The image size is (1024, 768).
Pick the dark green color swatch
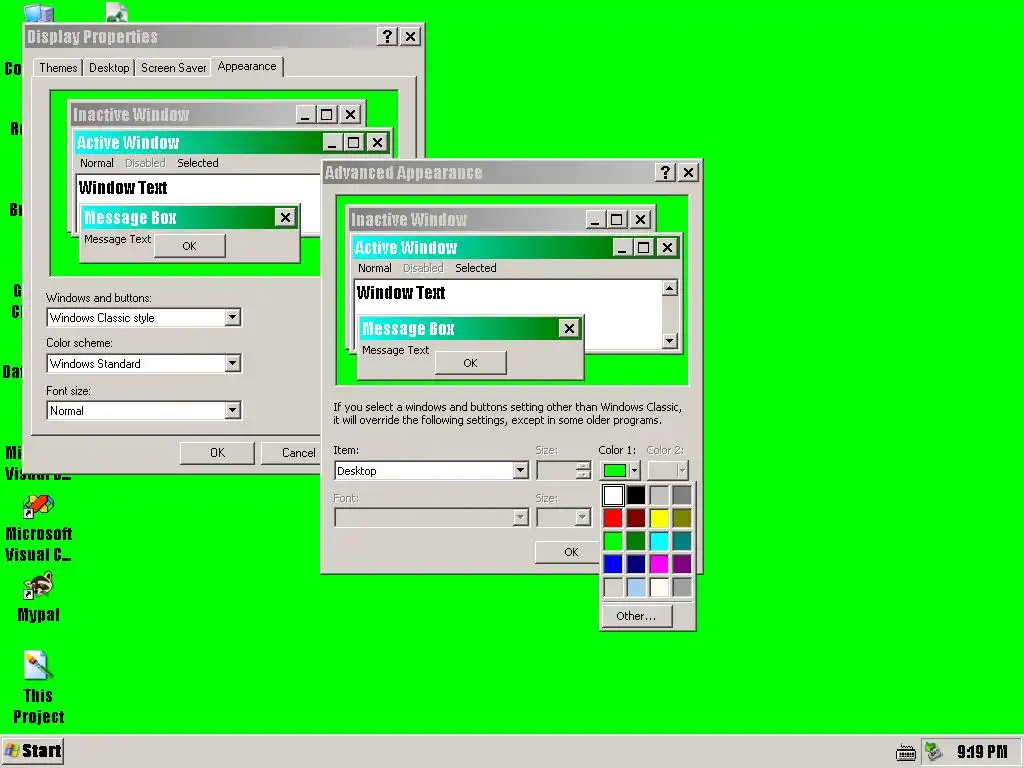[x=636, y=541]
